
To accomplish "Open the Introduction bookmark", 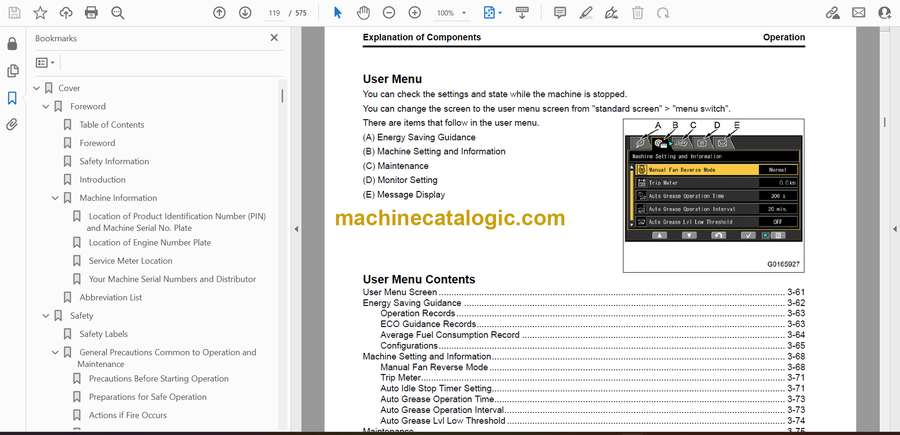I will 102,180.
